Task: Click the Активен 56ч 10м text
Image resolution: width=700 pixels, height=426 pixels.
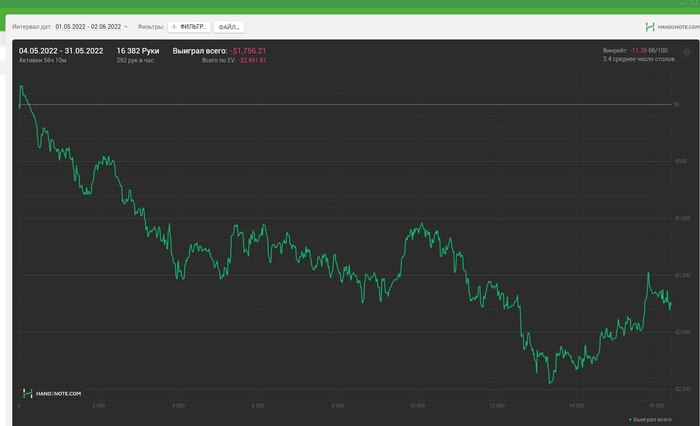Action: 42,60
